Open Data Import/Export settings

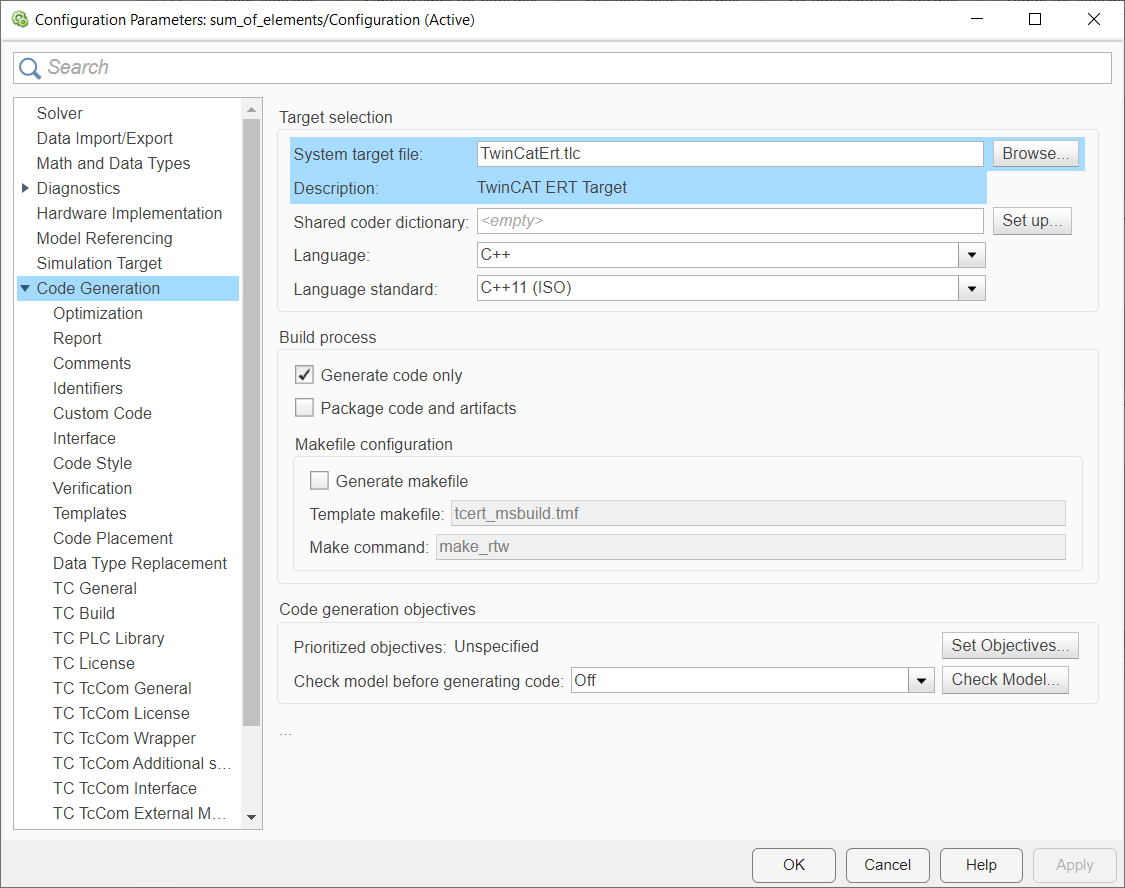point(105,138)
